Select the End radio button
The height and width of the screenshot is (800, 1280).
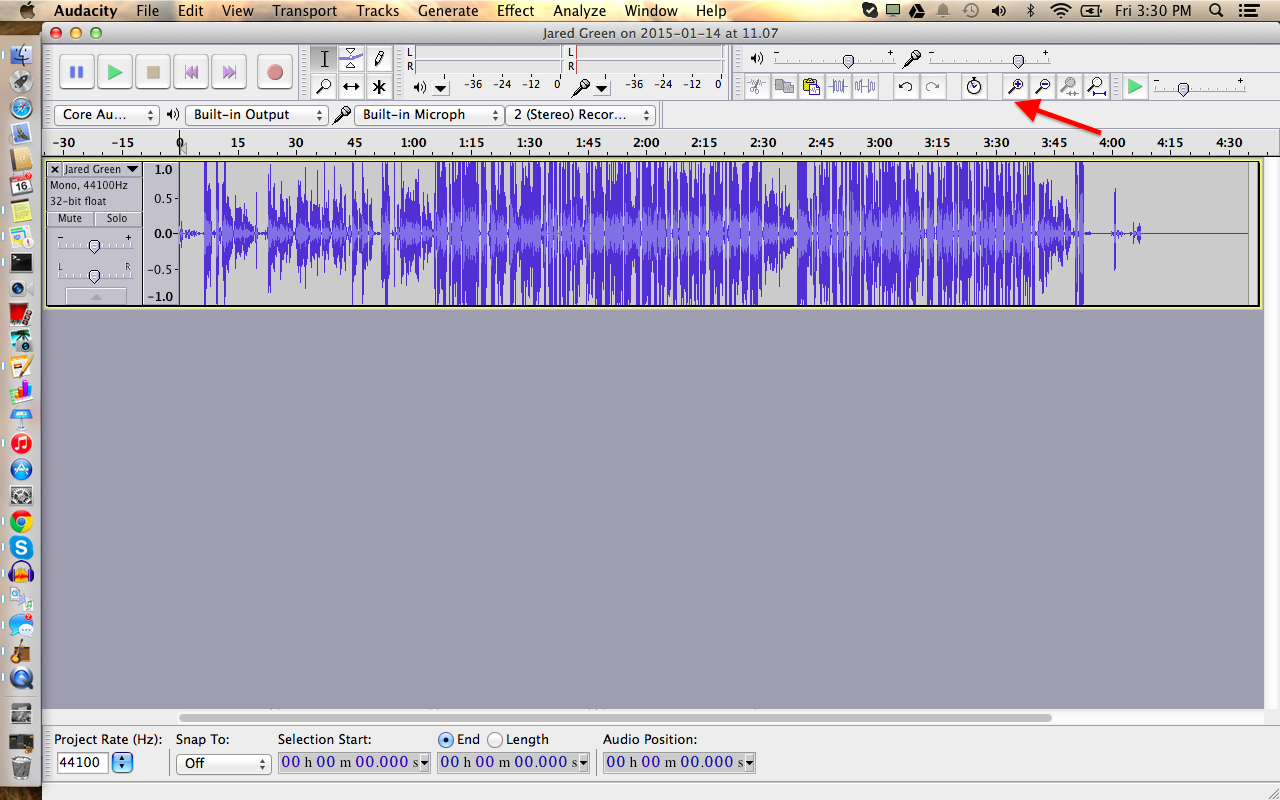(446, 740)
